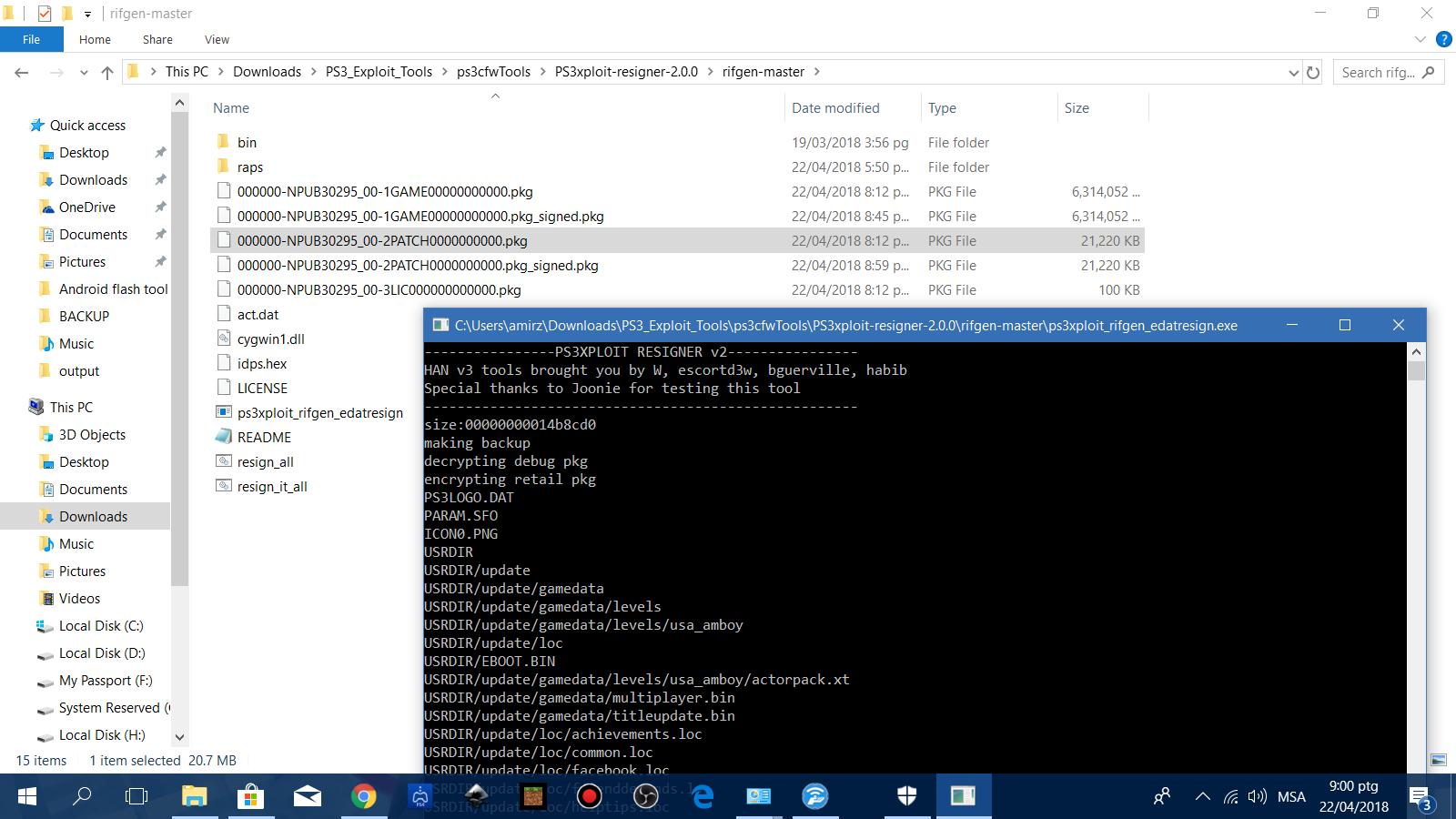Expand the ribbon chevron near Help
Viewport: 1456px width, 819px height.
[x=1421, y=39]
